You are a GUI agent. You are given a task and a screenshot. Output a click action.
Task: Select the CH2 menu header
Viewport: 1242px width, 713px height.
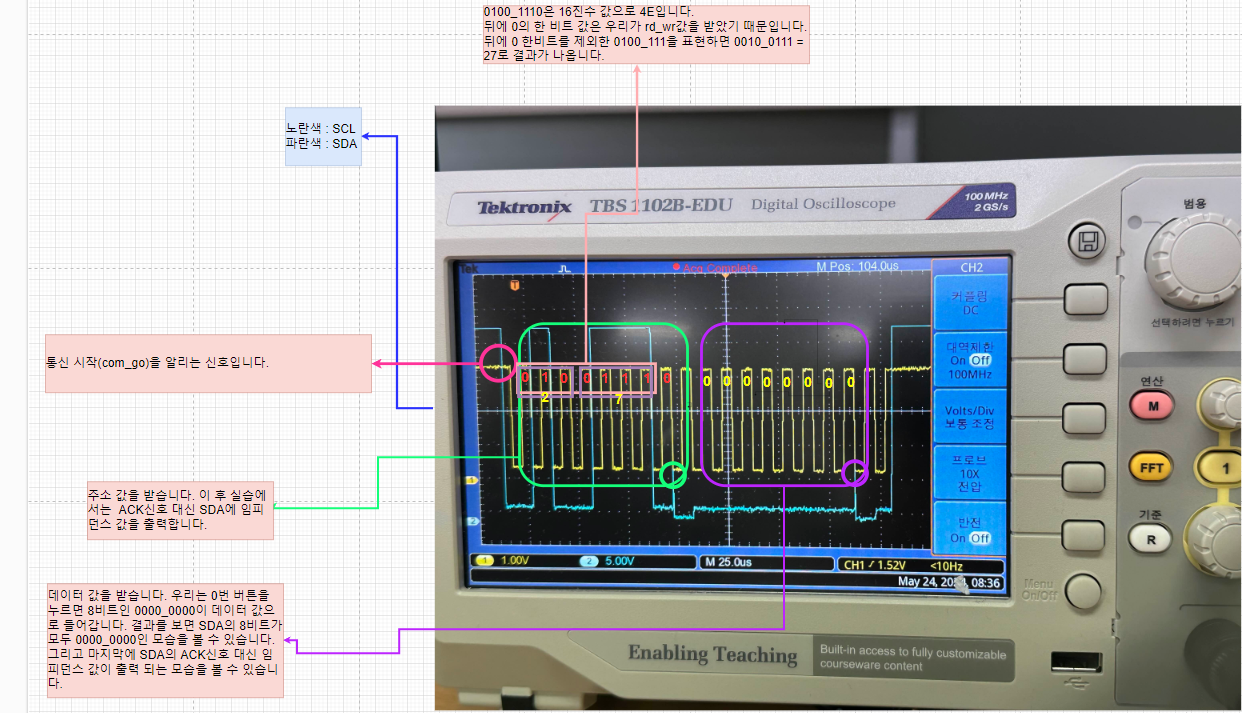coord(969,267)
